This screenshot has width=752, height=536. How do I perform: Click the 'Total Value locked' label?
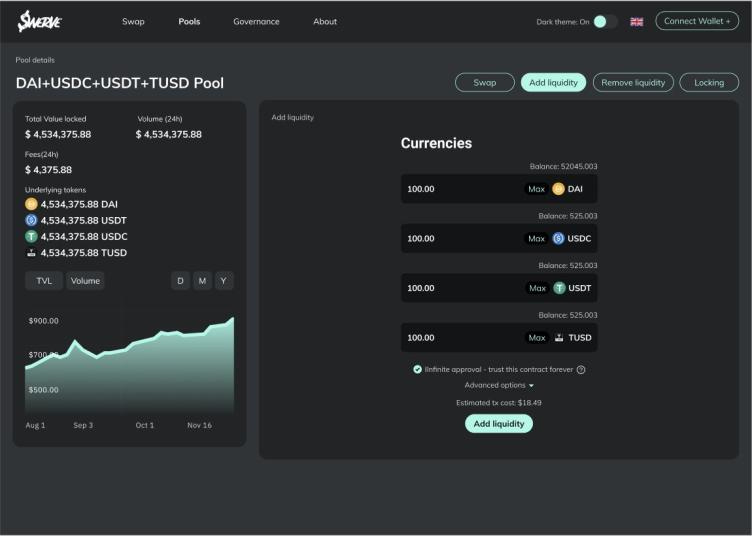[x=56, y=119]
